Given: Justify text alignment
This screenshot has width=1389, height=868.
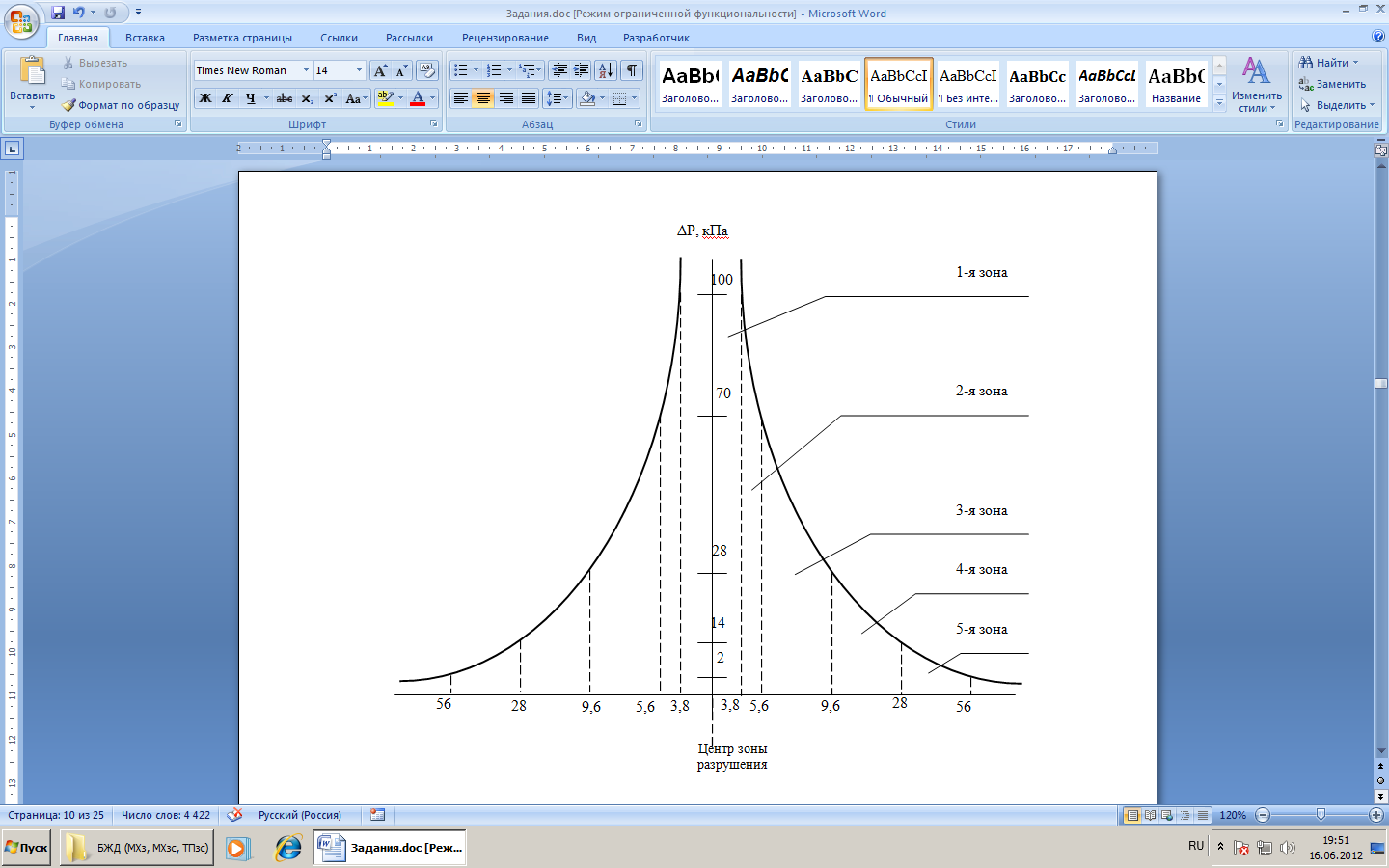Looking at the screenshot, I should 529,98.
